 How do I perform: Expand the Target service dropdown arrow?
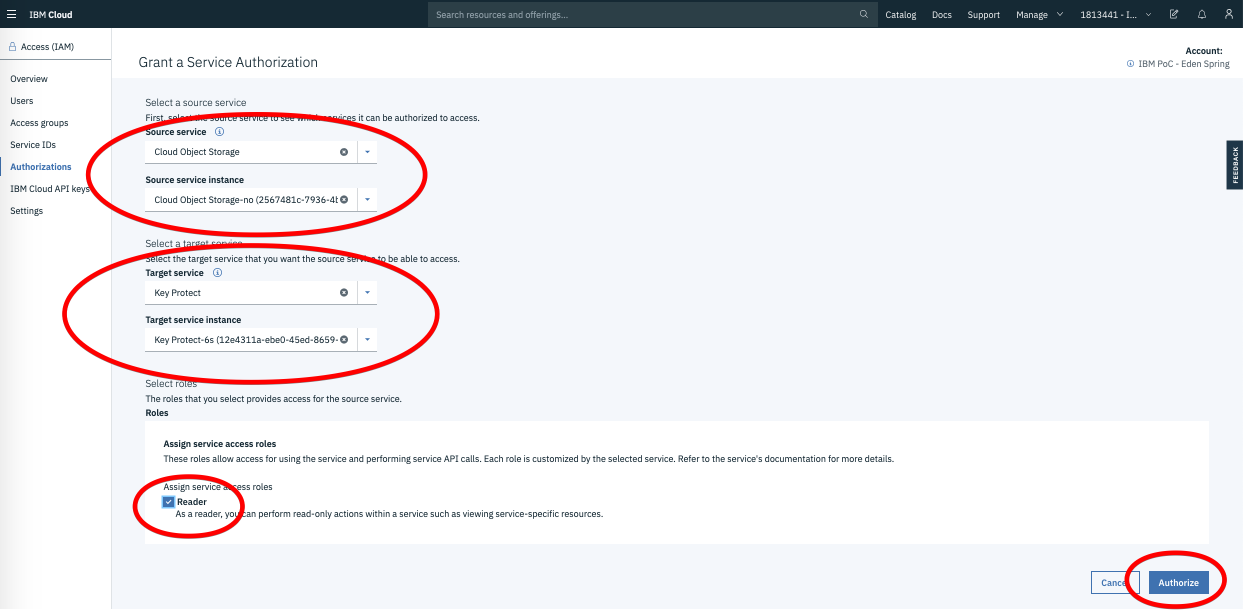pyautogui.click(x=367, y=293)
